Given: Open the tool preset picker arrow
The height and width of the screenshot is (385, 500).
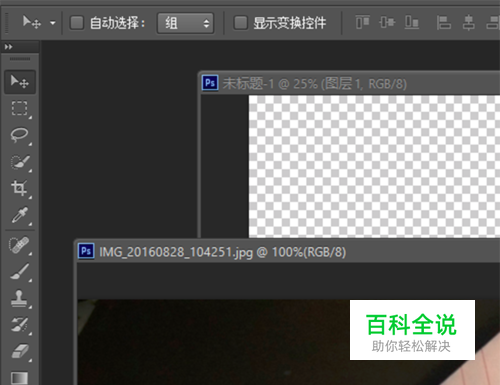Looking at the screenshot, I should (x=53, y=23).
